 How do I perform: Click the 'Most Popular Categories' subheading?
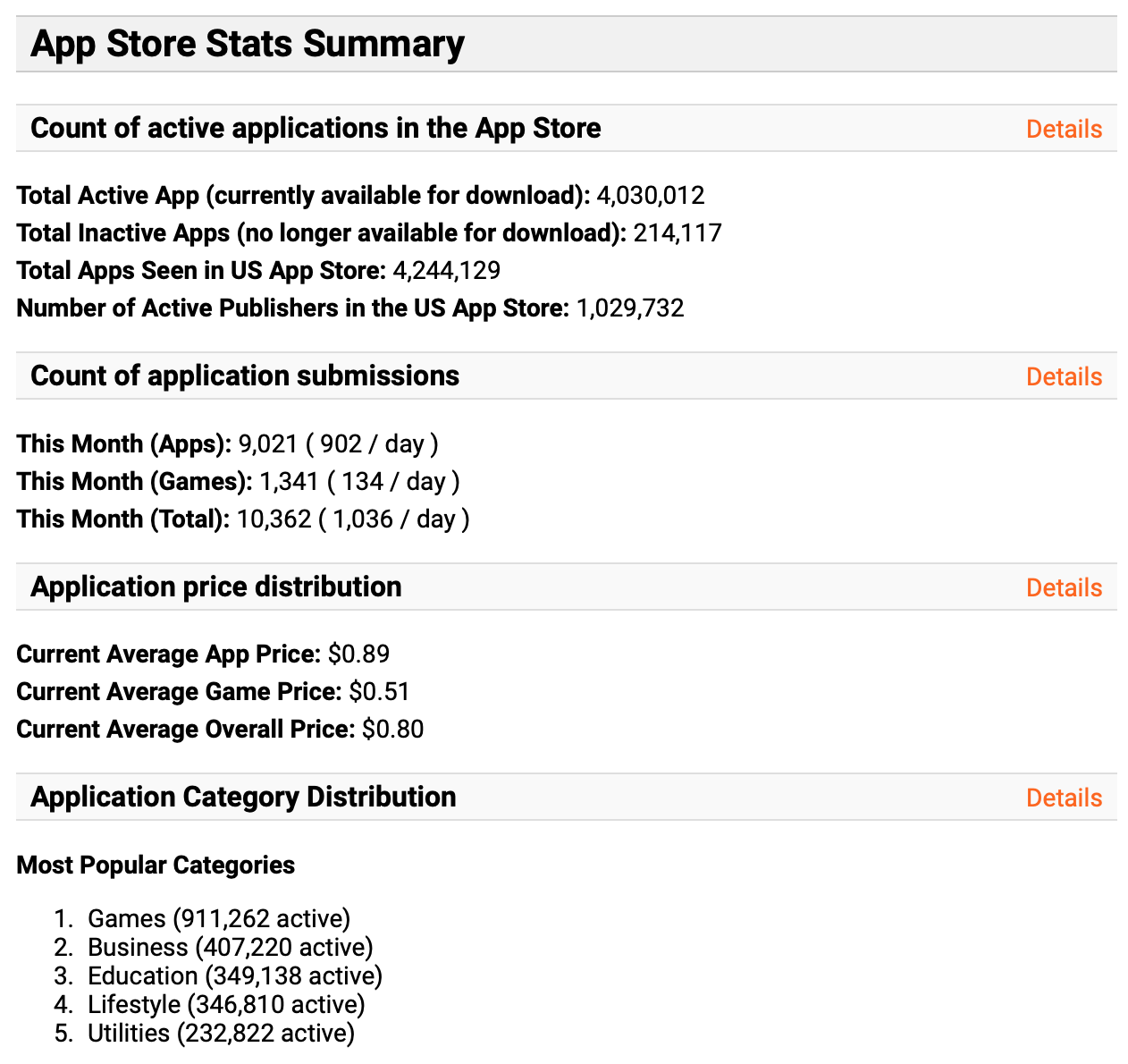point(156,866)
